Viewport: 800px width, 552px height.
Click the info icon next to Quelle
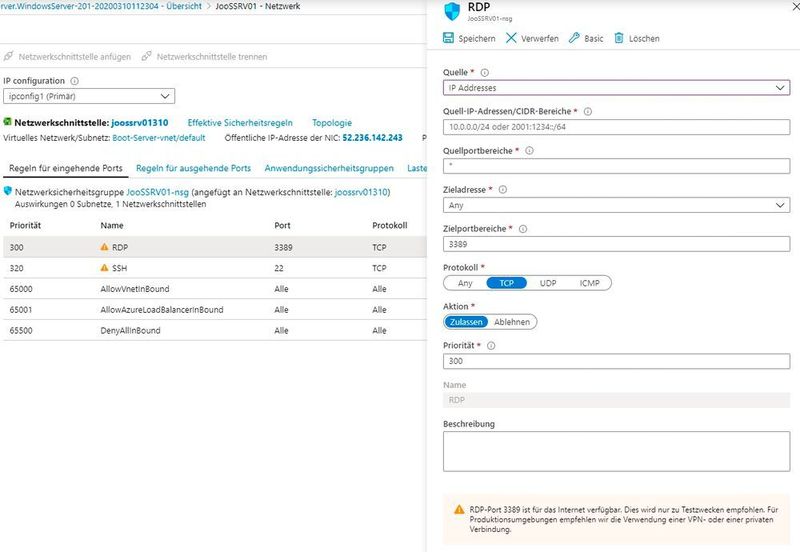coord(485,72)
